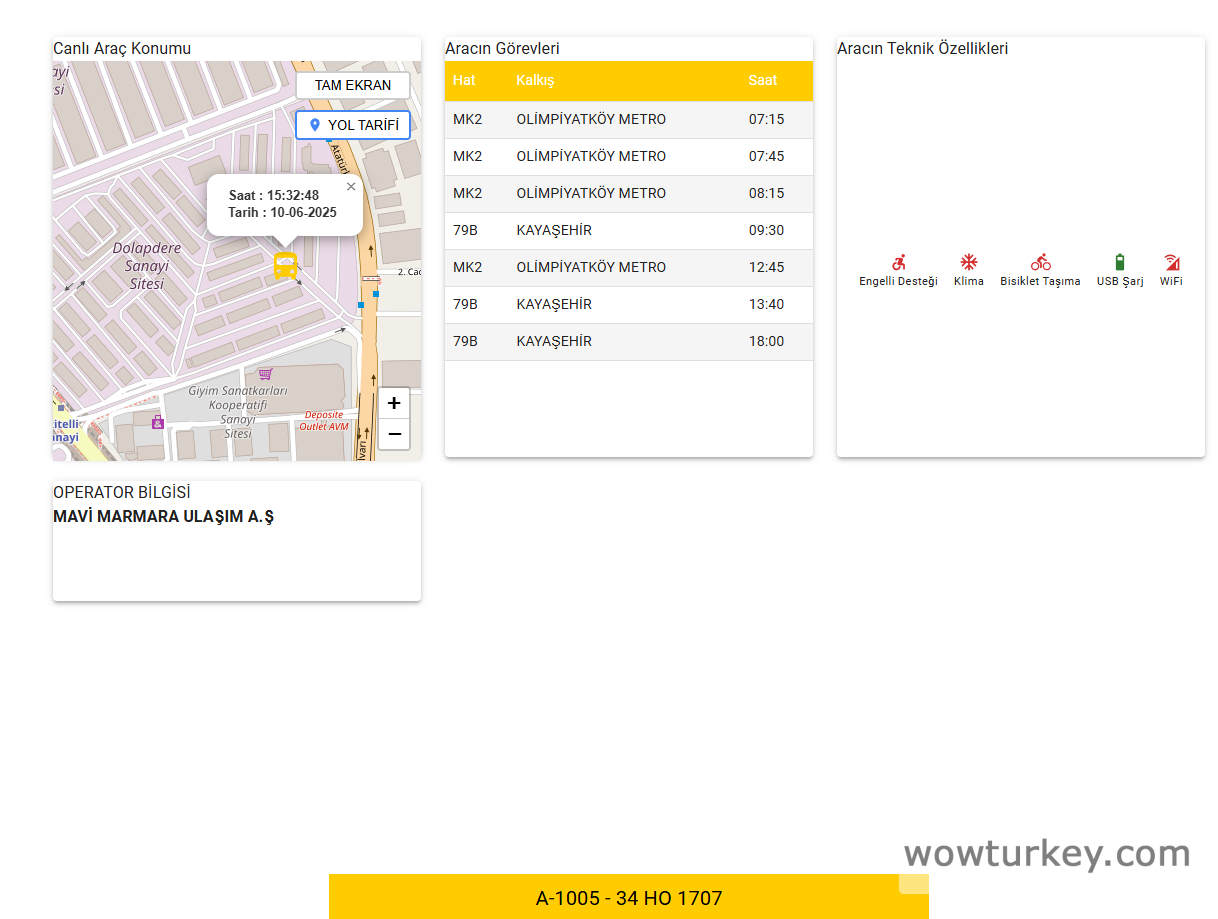1218x919 pixels.
Task: Open the map in TAM EKRAN
Action: [x=352, y=85]
